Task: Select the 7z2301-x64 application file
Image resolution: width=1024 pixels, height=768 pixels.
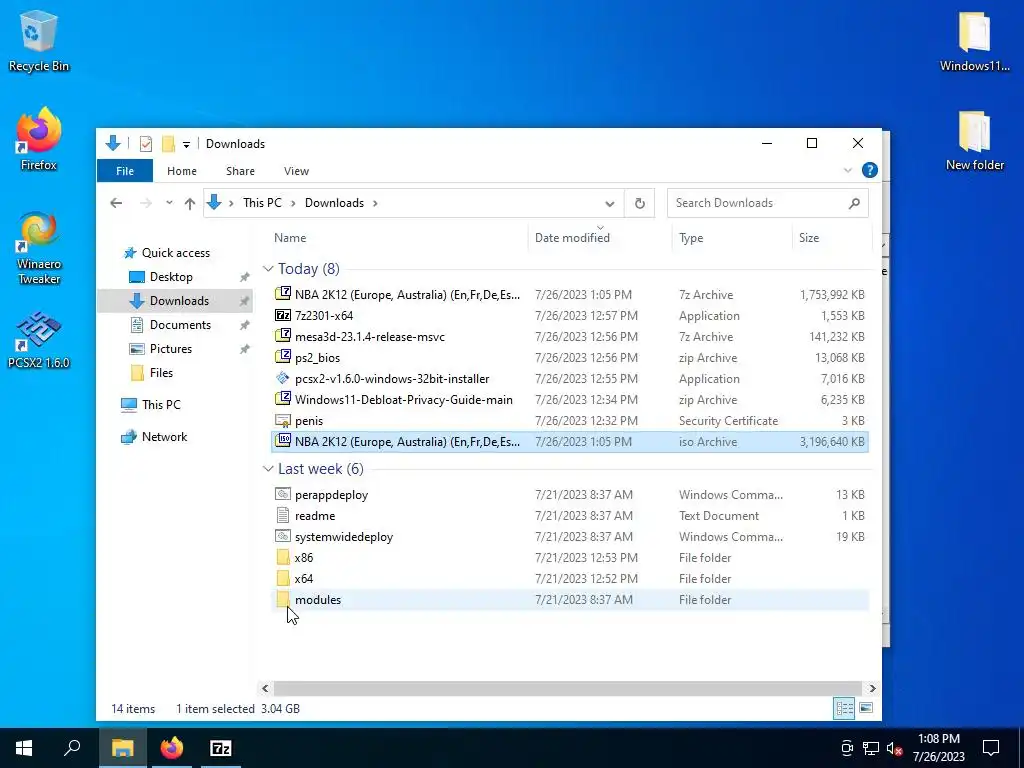Action: point(569,316)
